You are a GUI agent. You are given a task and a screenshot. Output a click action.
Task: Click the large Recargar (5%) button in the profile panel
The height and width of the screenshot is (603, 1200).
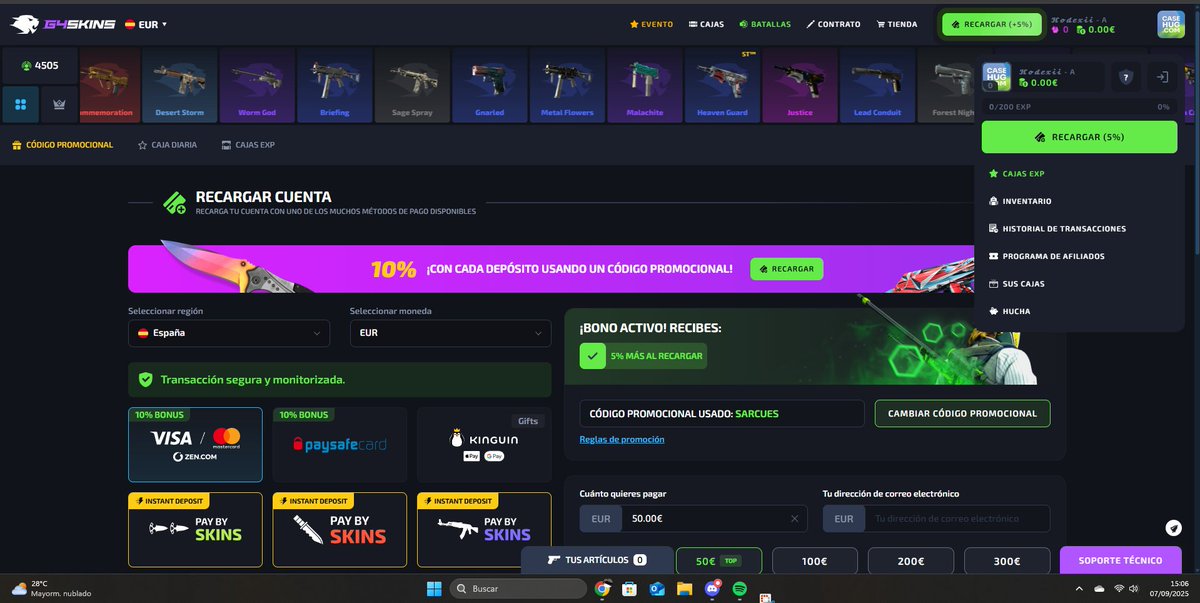[1079, 137]
